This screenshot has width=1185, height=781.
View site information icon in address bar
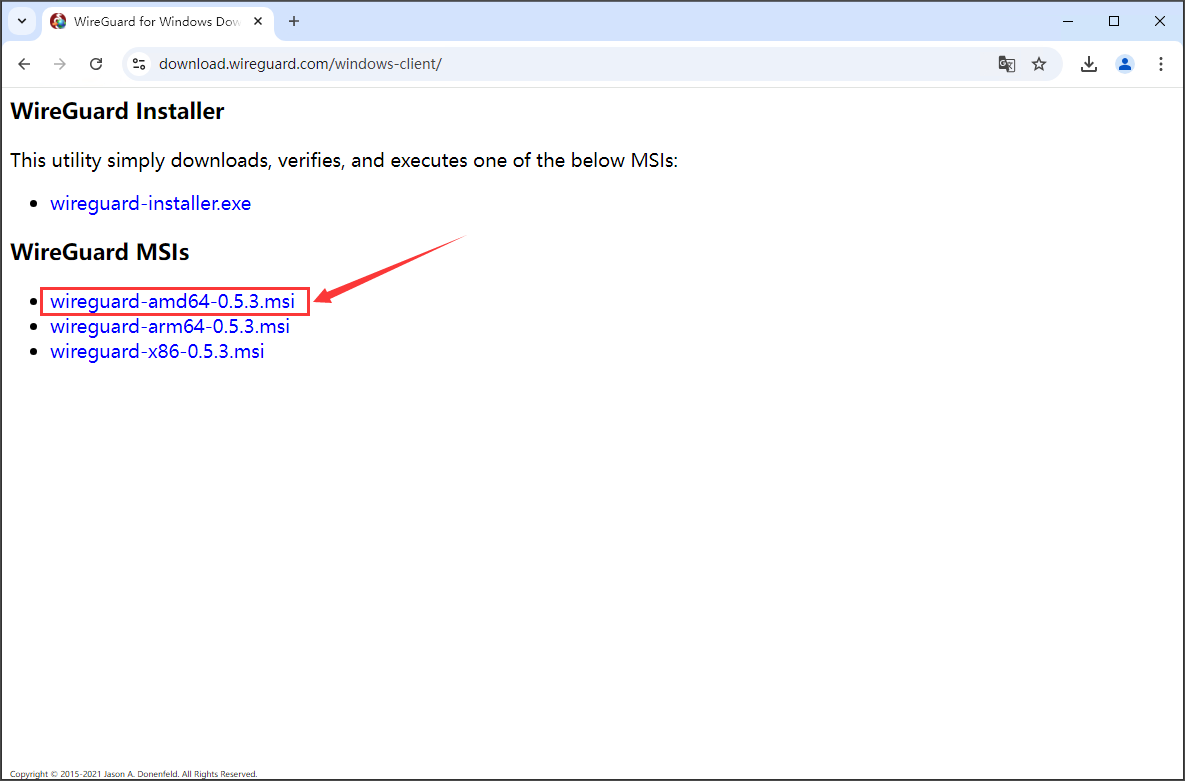139,64
